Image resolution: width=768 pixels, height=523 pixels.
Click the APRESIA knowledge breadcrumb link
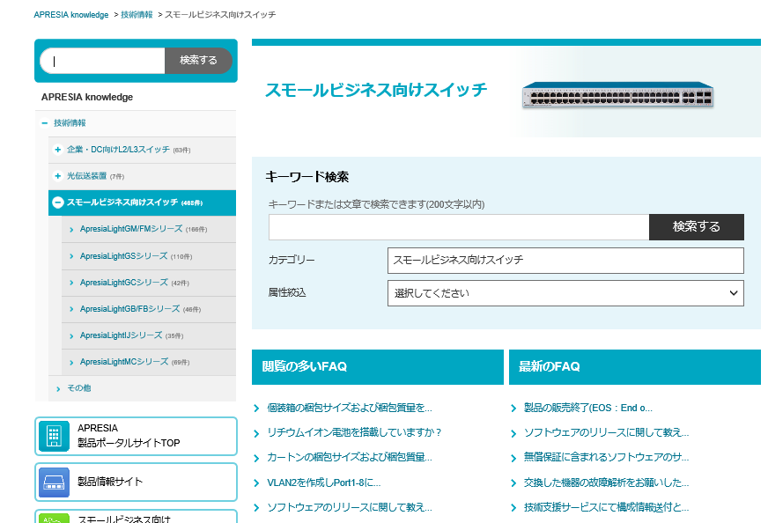click(x=71, y=15)
